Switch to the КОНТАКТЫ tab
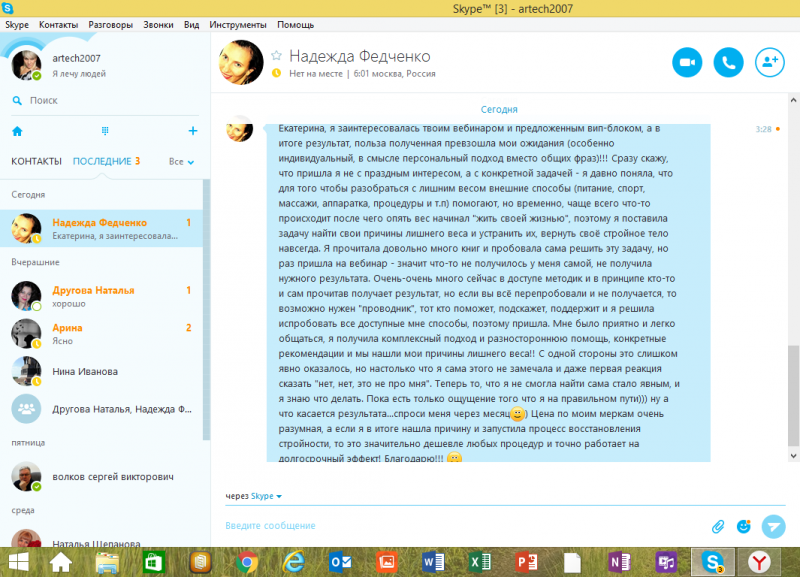 click(x=36, y=161)
